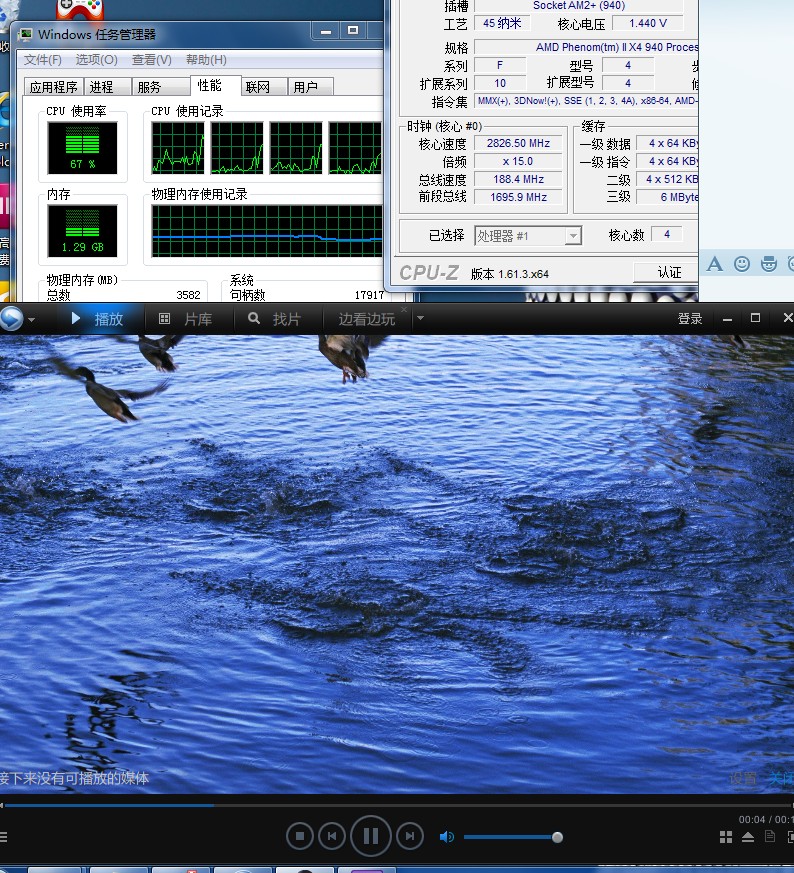
Task: Adjust the volume slider handle
Action: coord(557,837)
